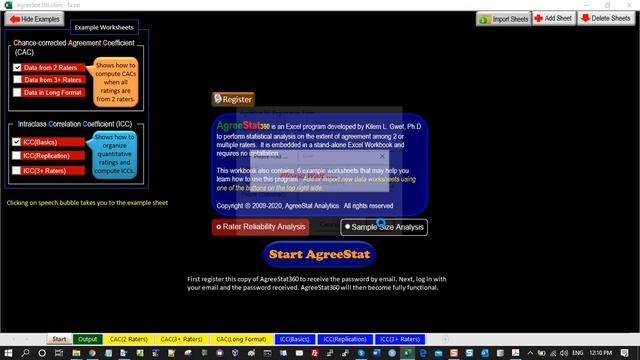Click the new sheet plus icon
The image size is (640, 360).
pyautogui.click(x=445, y=339)
